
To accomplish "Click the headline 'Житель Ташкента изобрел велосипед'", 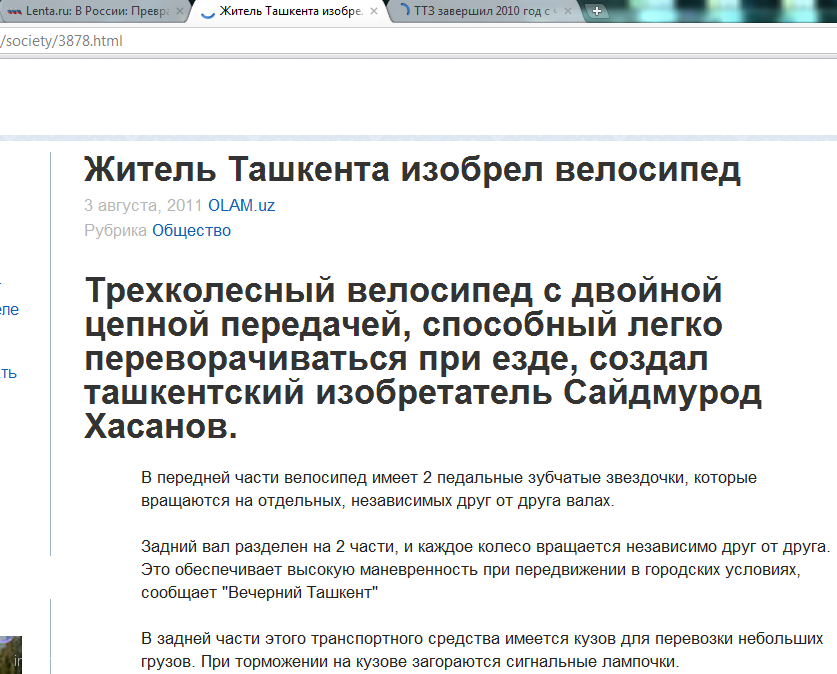I will pos(412,170).
